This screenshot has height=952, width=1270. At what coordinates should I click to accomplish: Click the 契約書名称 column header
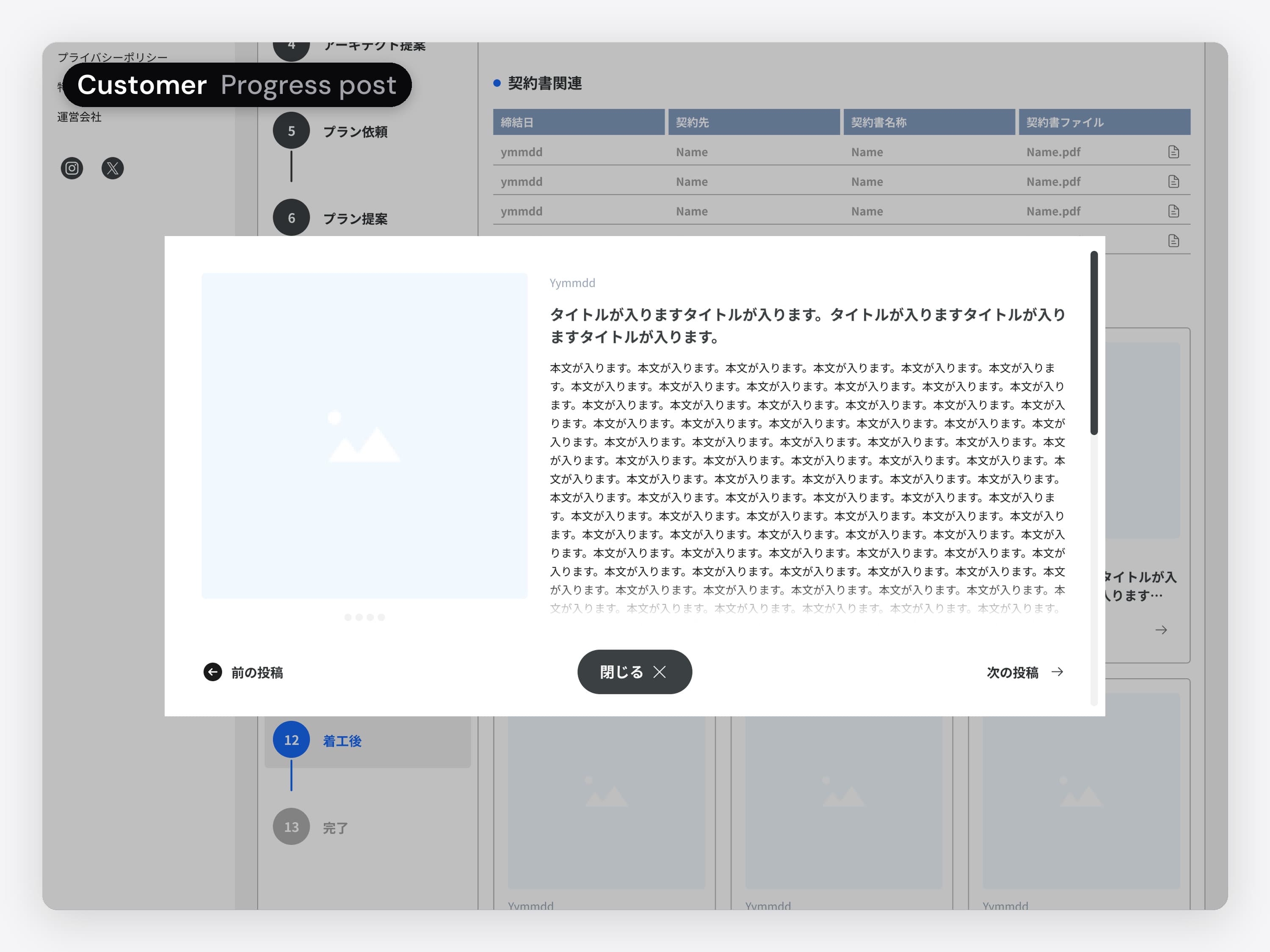coord(929,122)
